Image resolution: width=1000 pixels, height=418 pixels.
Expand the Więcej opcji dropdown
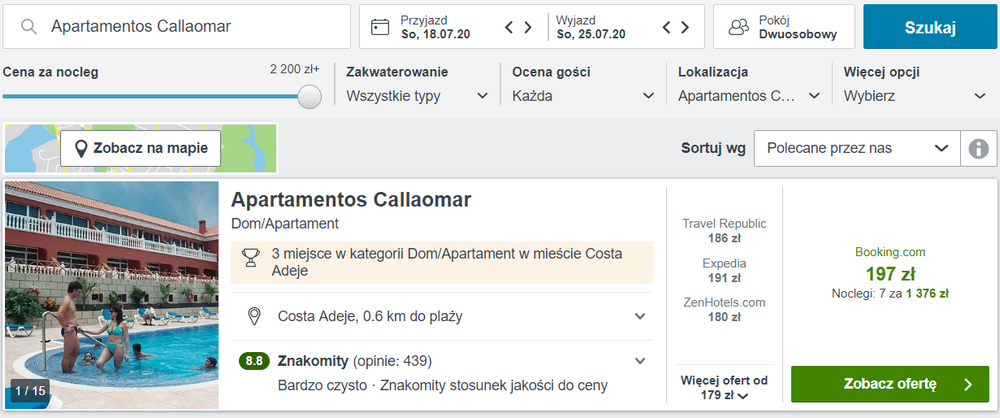(x=914, y=96)
